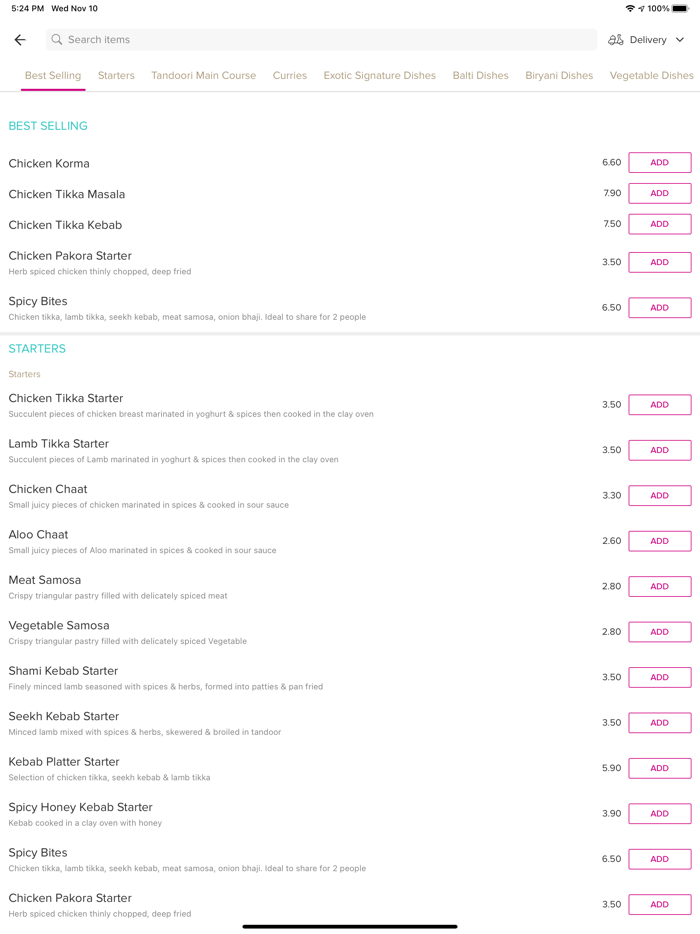
Task: Select the Curries tab
Action: coord(290,76)
